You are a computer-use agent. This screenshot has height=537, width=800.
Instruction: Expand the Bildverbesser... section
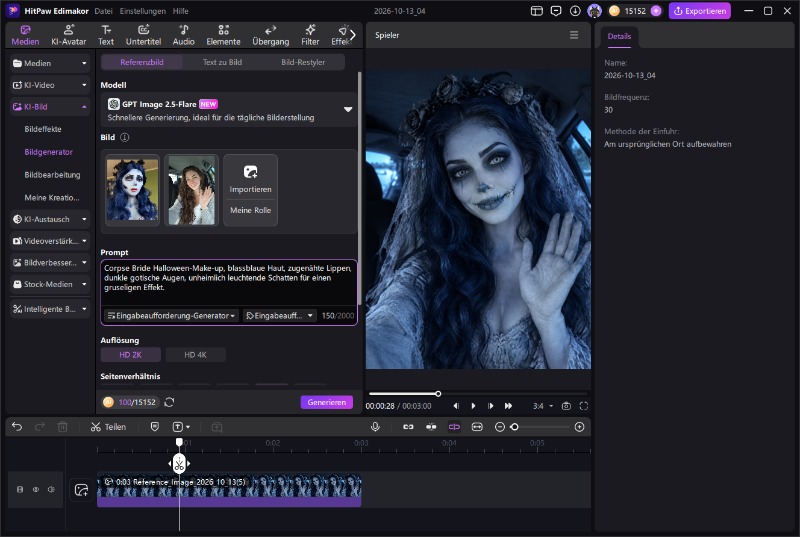click(x=49, y=263)
